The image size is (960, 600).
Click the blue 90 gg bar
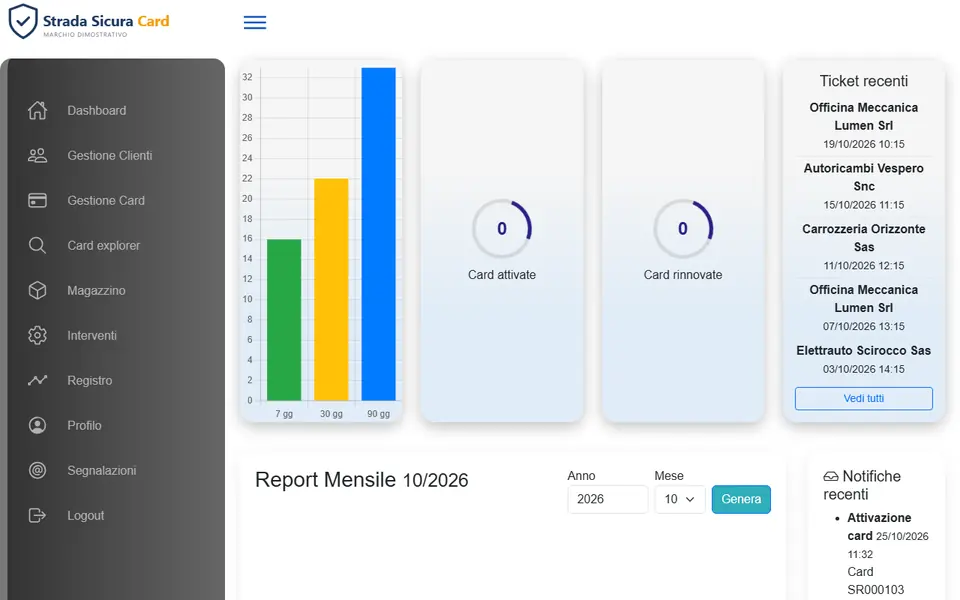(378, 234)
